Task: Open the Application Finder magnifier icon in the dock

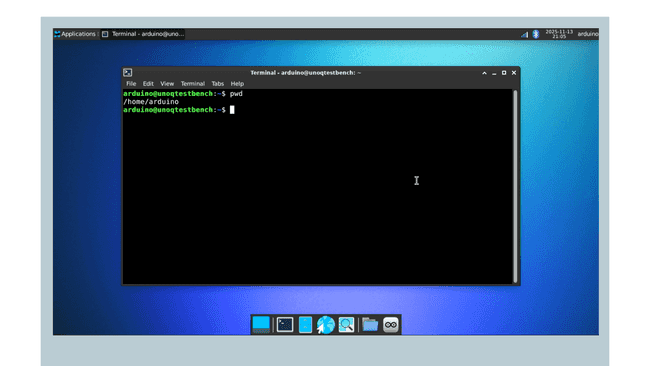Action: 346,325
